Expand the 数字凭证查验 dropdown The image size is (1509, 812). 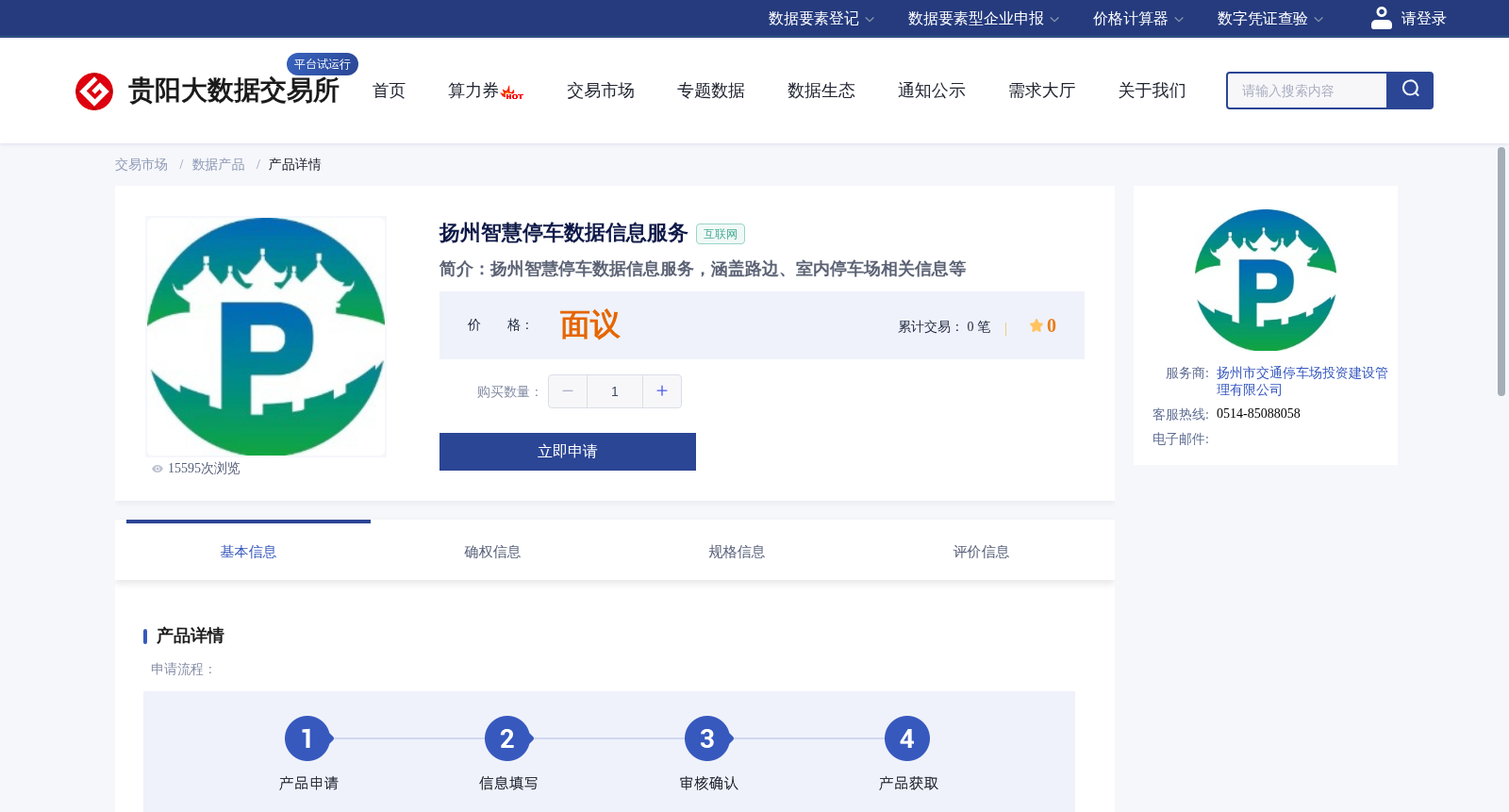point(1269,19)
